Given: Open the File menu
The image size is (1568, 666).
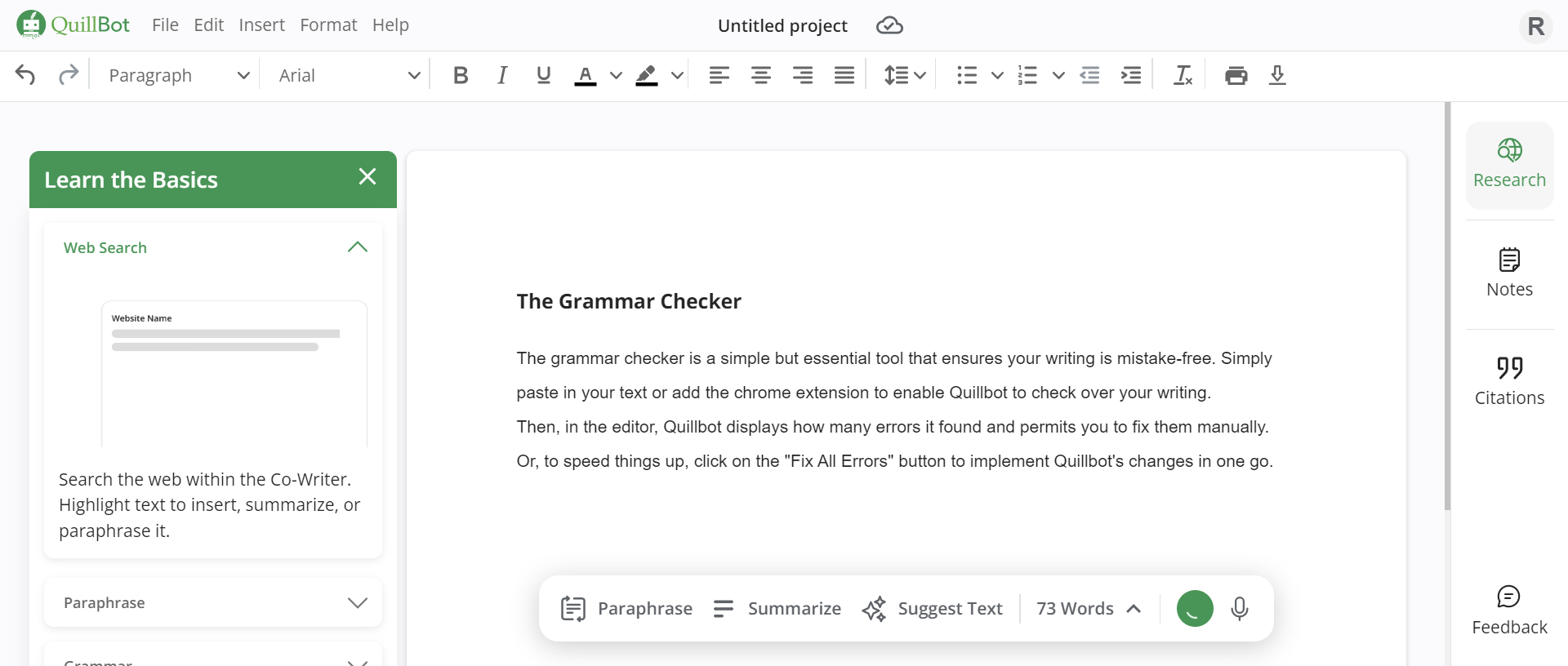Looking at the screenshot, I should [165, 25].
